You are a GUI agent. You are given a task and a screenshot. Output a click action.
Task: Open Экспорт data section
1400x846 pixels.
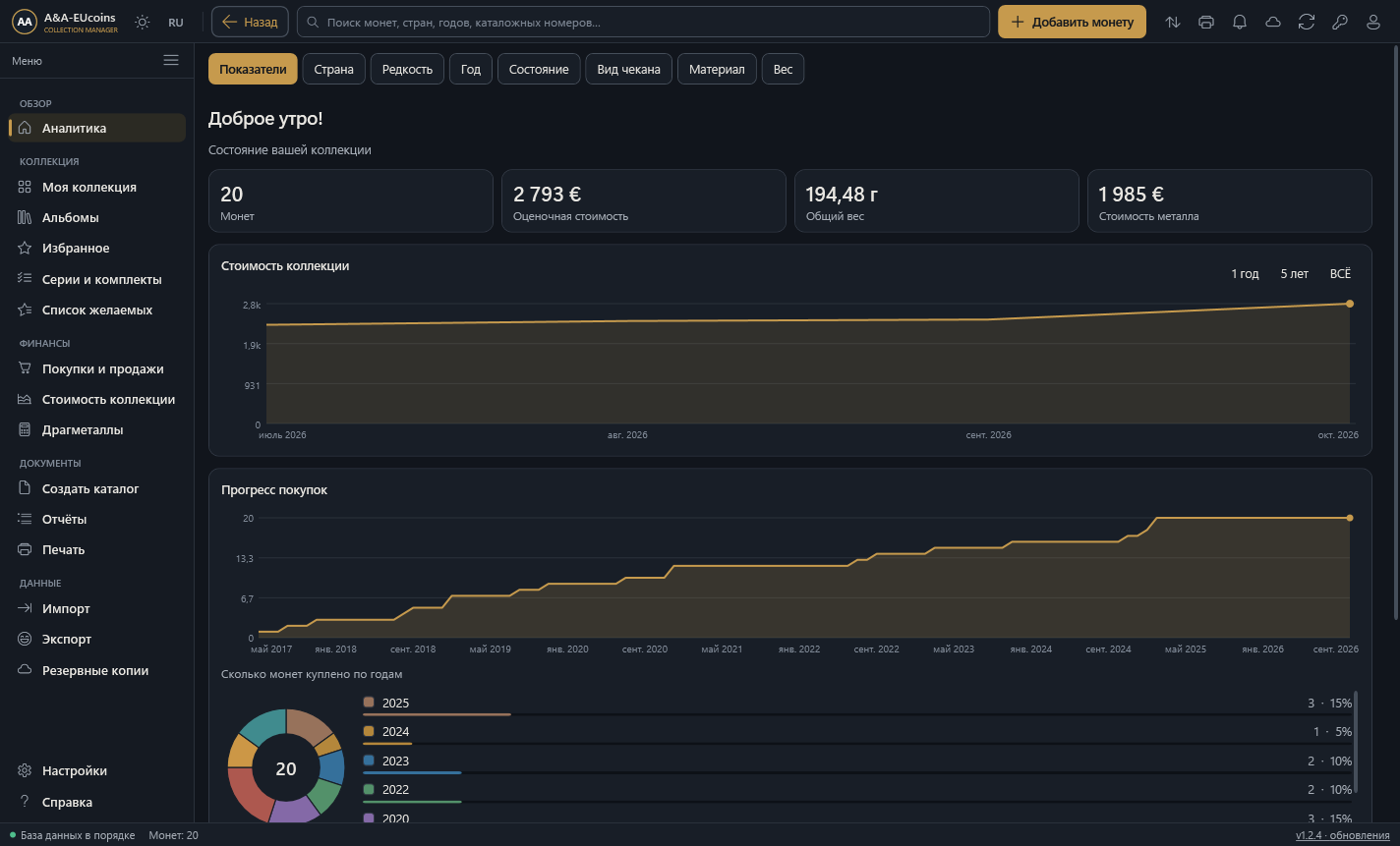pos(97,639)
